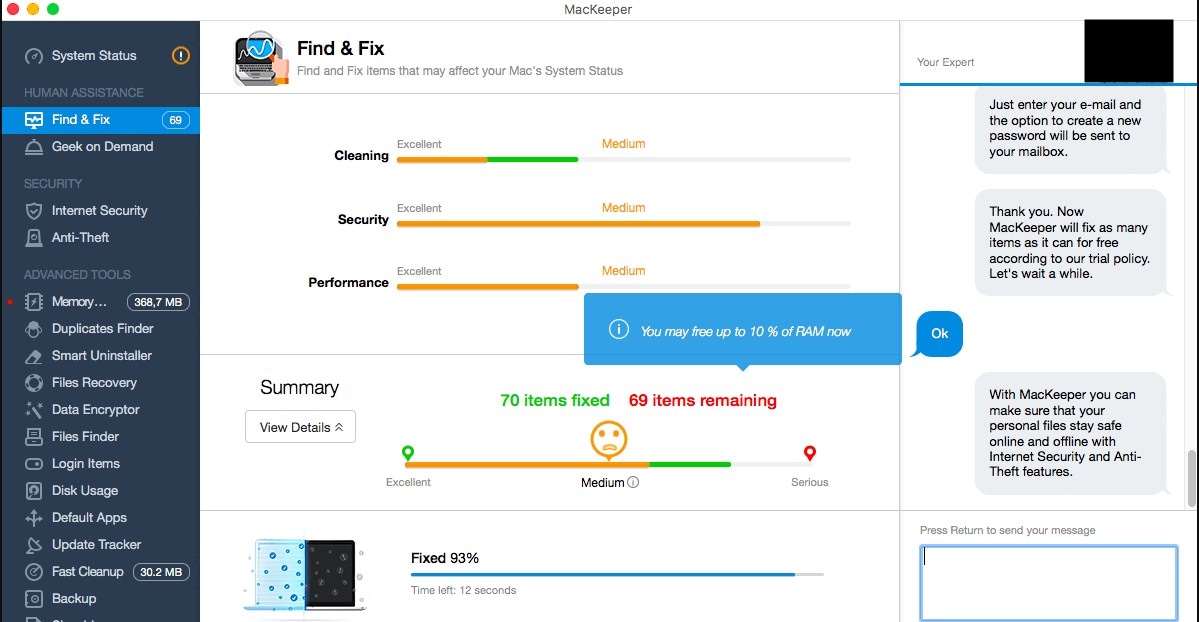
Task: Collapse the View Details summary button
Action: [x=300, y=427]
